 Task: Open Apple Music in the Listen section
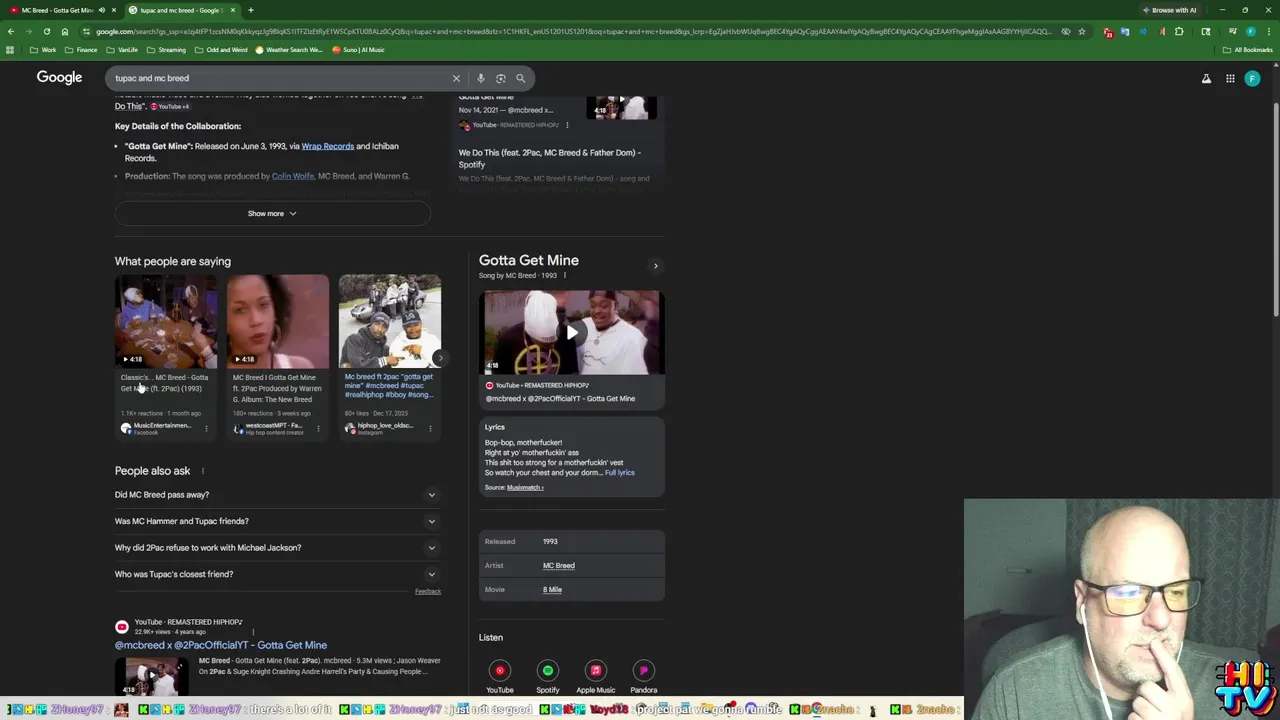[x=595, y=676]
